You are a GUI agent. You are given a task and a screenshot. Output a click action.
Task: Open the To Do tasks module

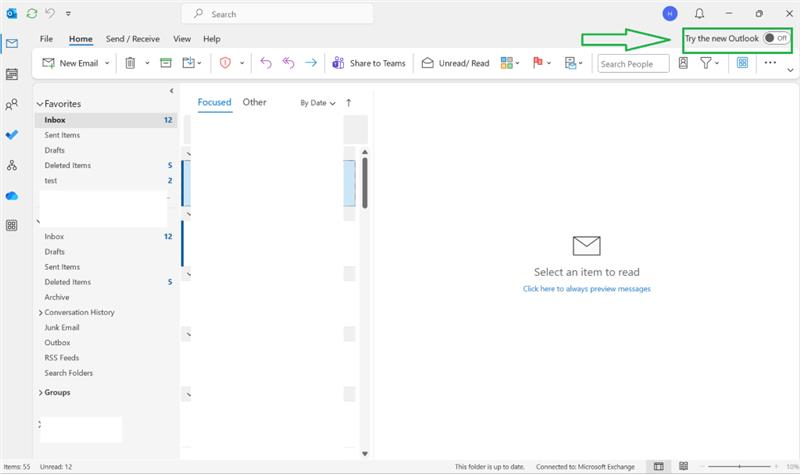click(12, 135)
